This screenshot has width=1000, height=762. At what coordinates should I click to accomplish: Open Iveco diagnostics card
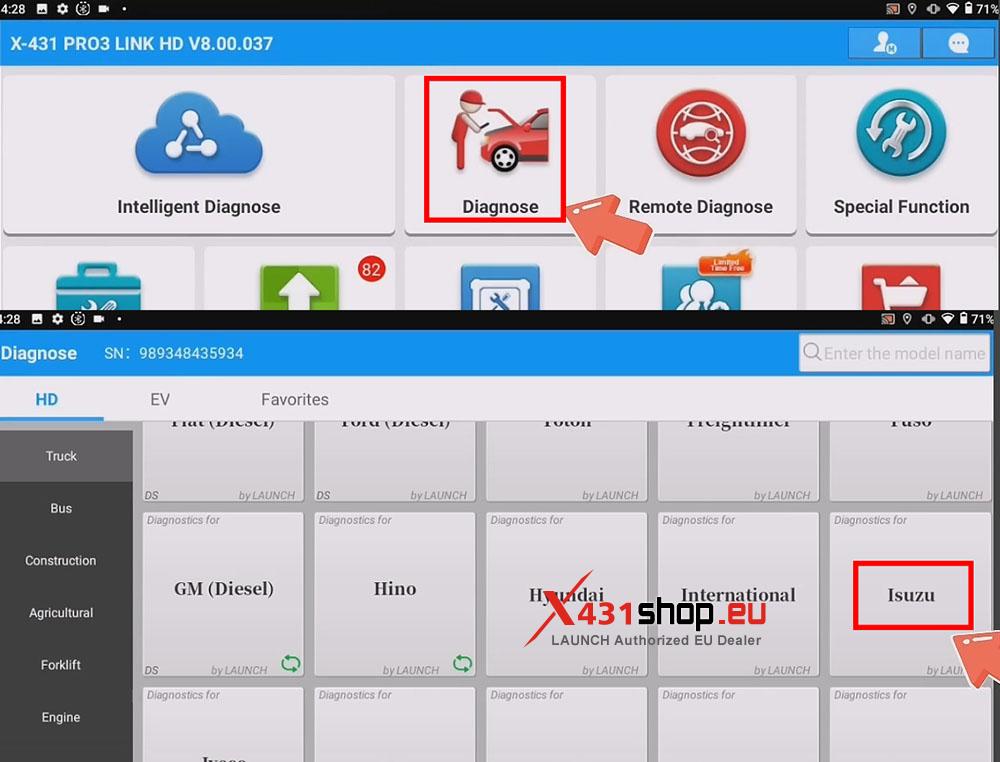pyautogui.click(x=223, y=724)
